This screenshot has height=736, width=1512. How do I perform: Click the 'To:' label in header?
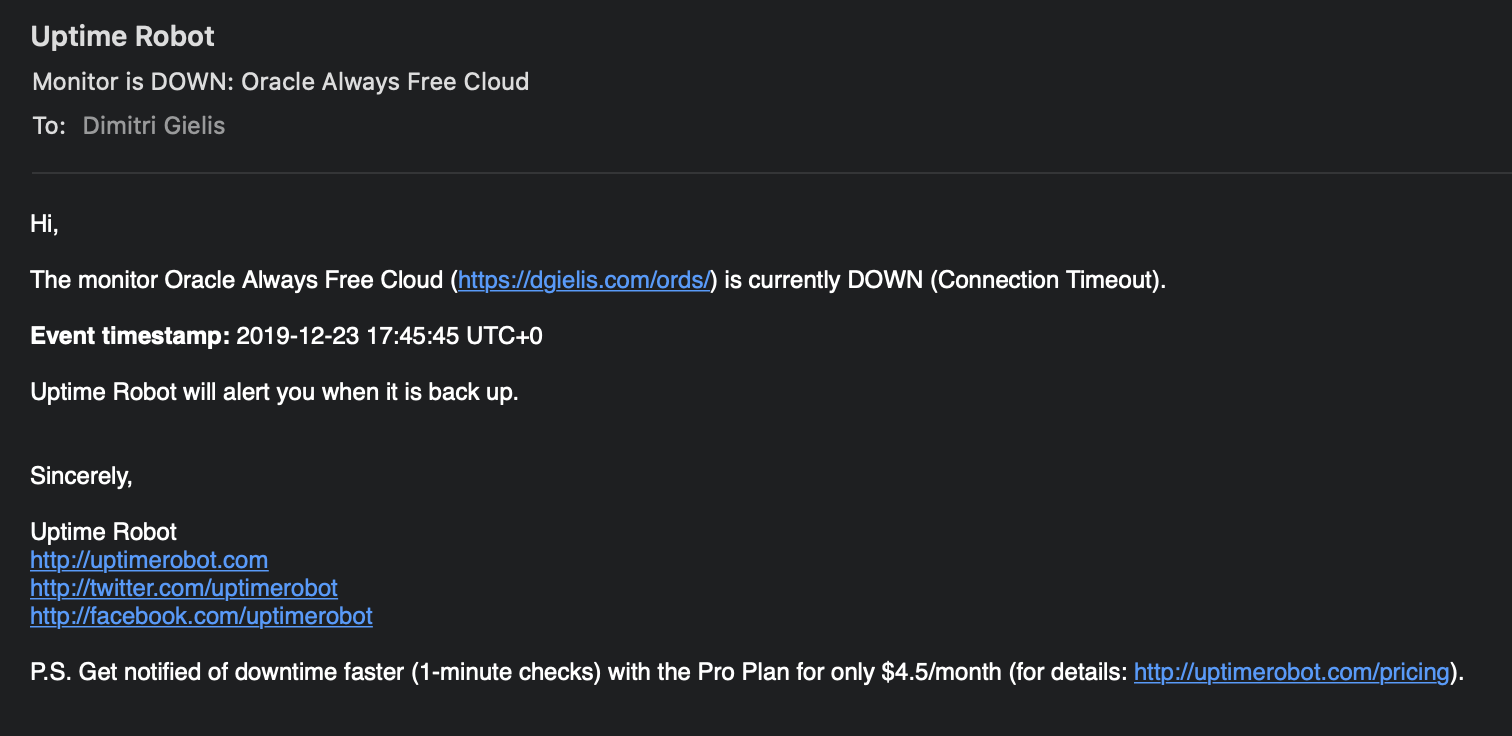tap(49, 126)
